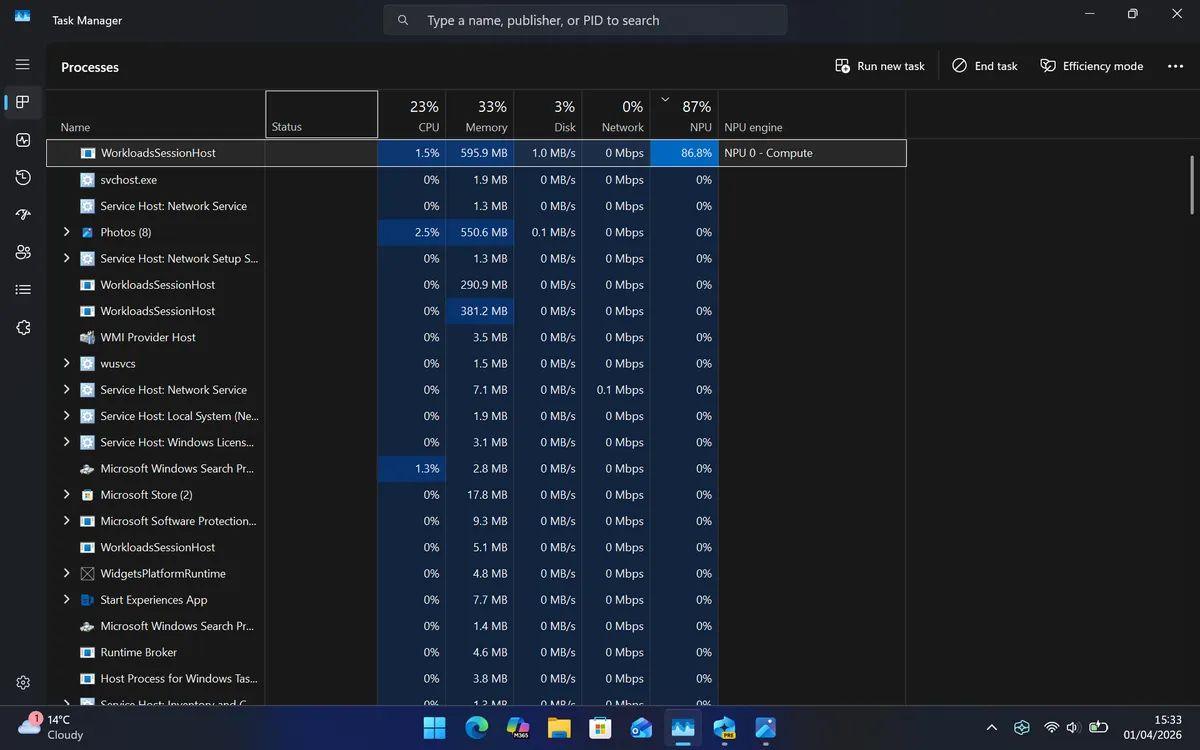The width and height of the screenshot is (1200, 750).
Task: Open the Services view in the sidebar
Action: [22, 327]
